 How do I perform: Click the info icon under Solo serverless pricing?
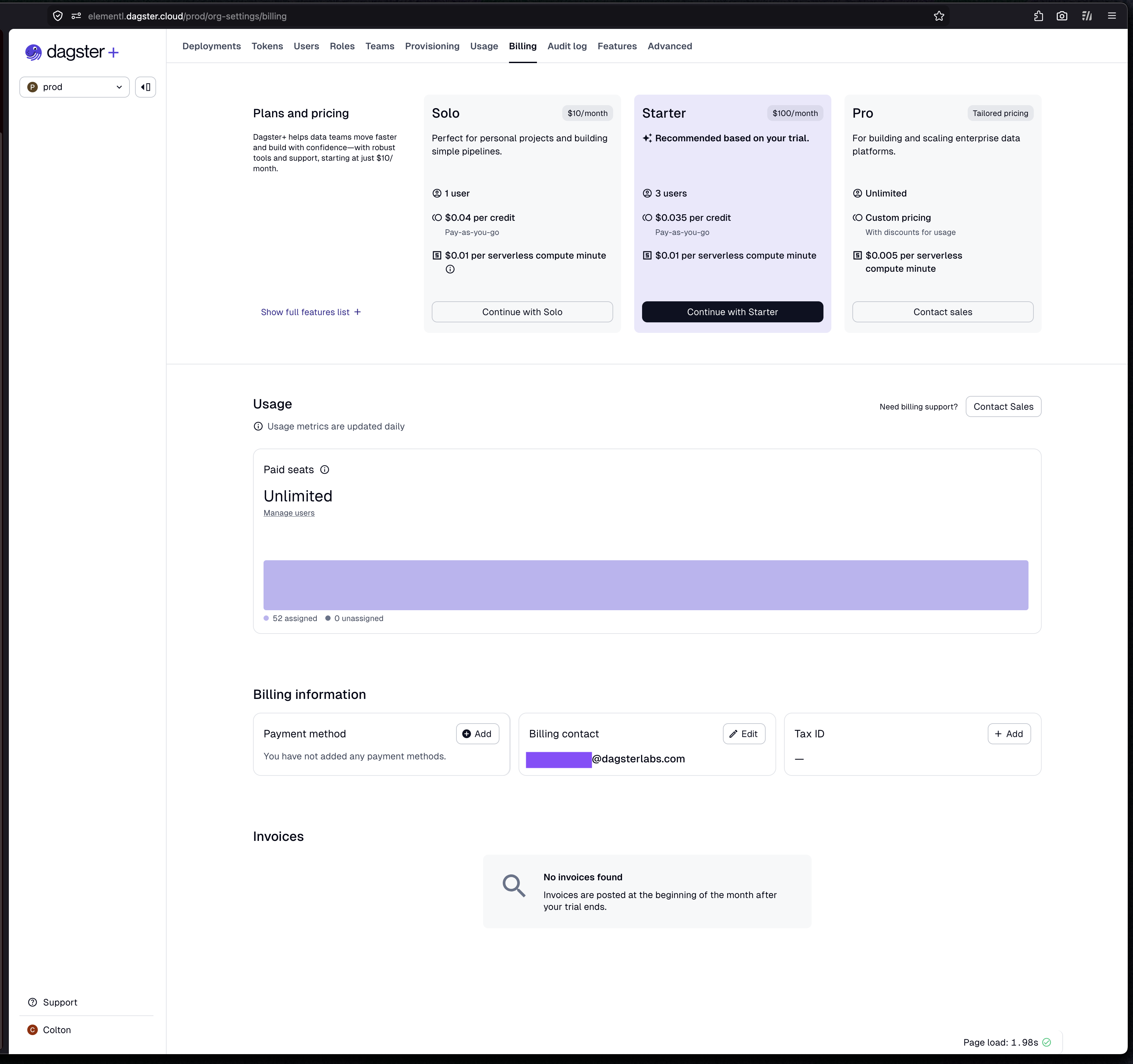click(x=450, y=269)
